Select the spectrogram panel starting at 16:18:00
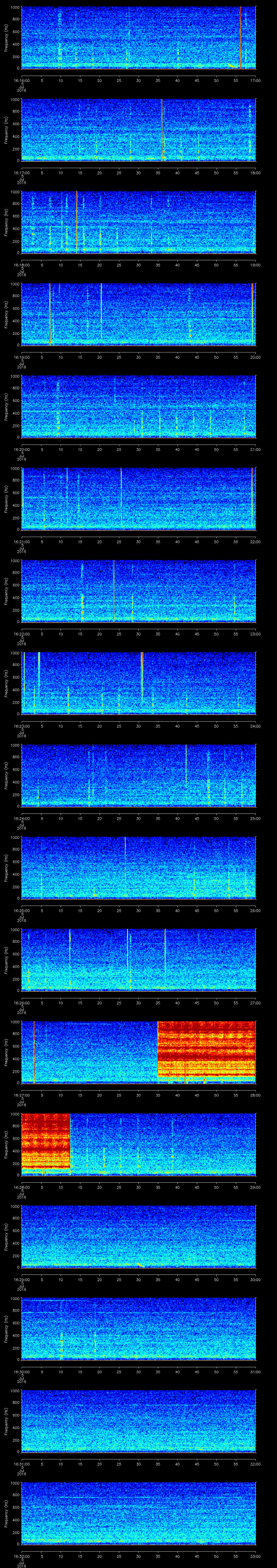This screenshot has width=277, height=1568. [138, 222]
